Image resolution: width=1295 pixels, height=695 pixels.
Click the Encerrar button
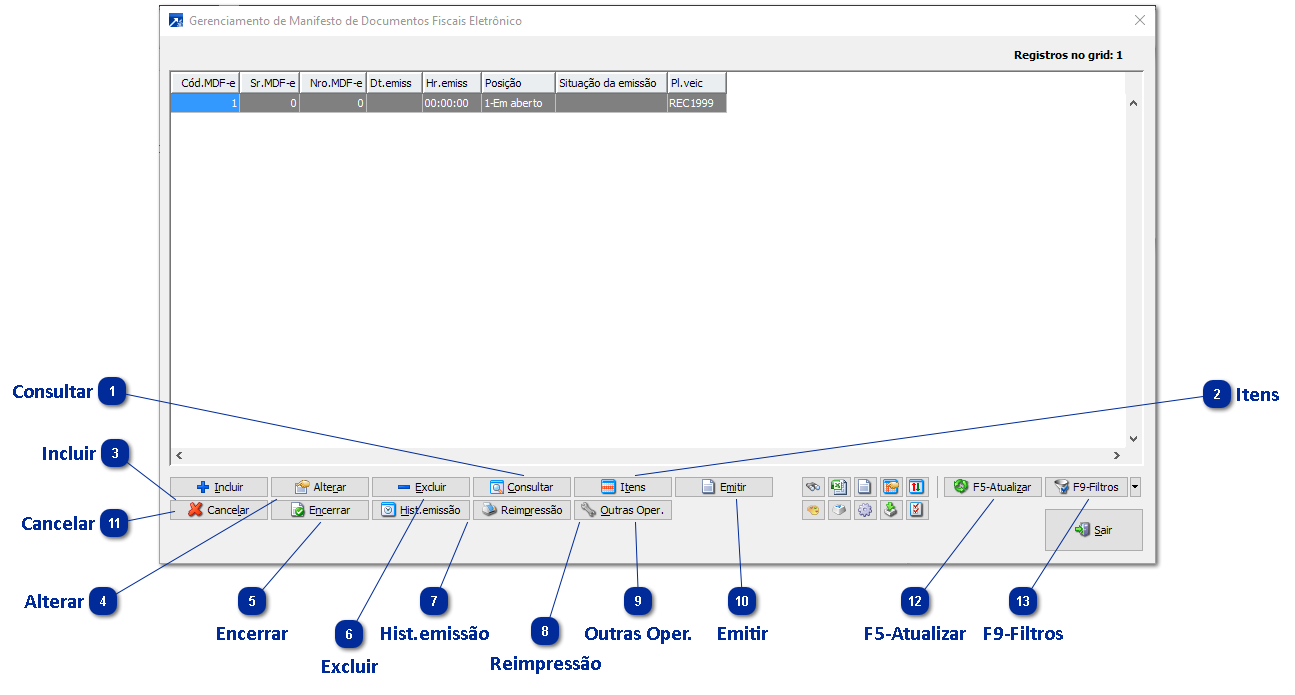[320, 510]
